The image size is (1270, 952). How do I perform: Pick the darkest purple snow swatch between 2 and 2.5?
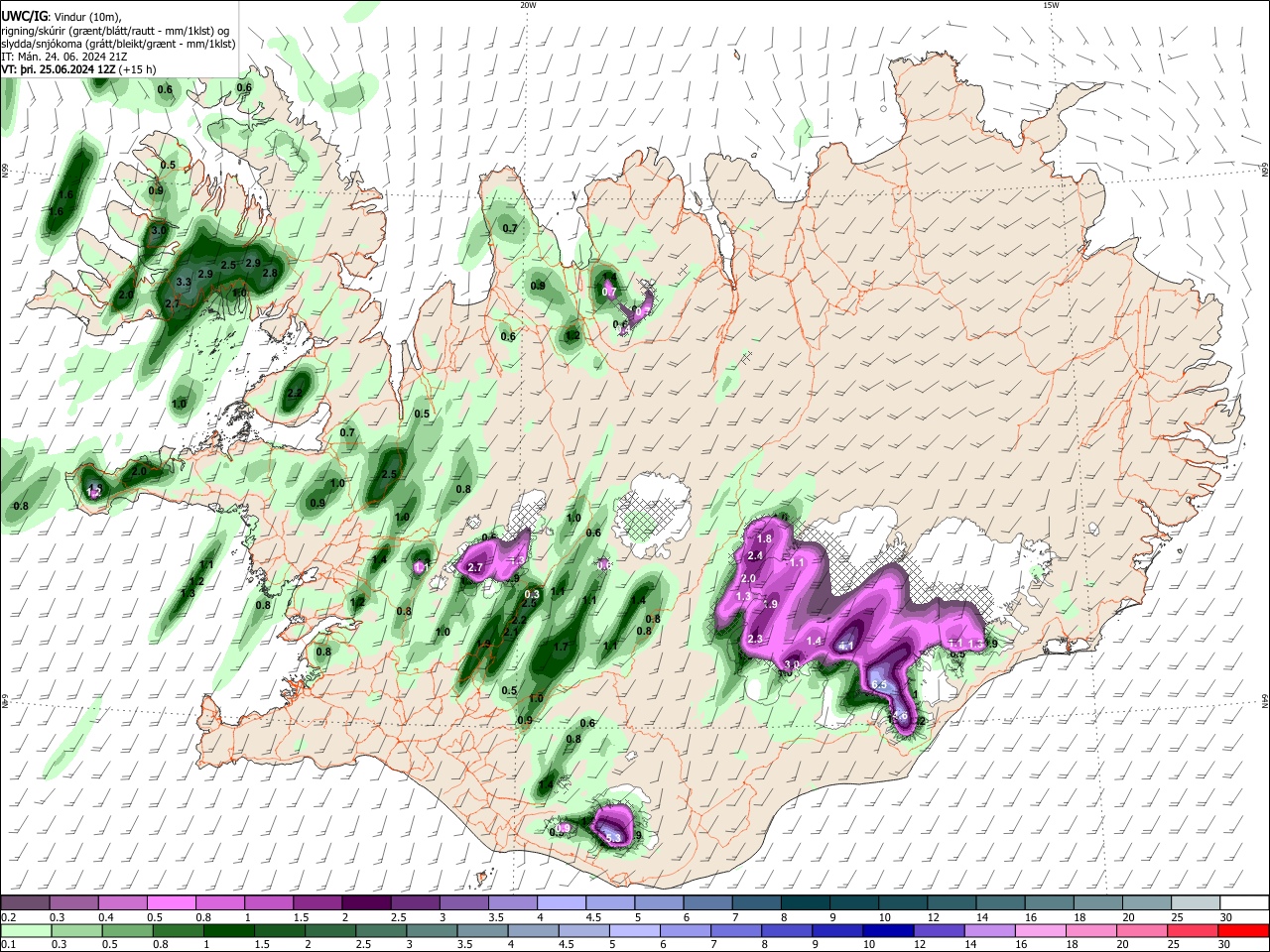tap(366, 902)
